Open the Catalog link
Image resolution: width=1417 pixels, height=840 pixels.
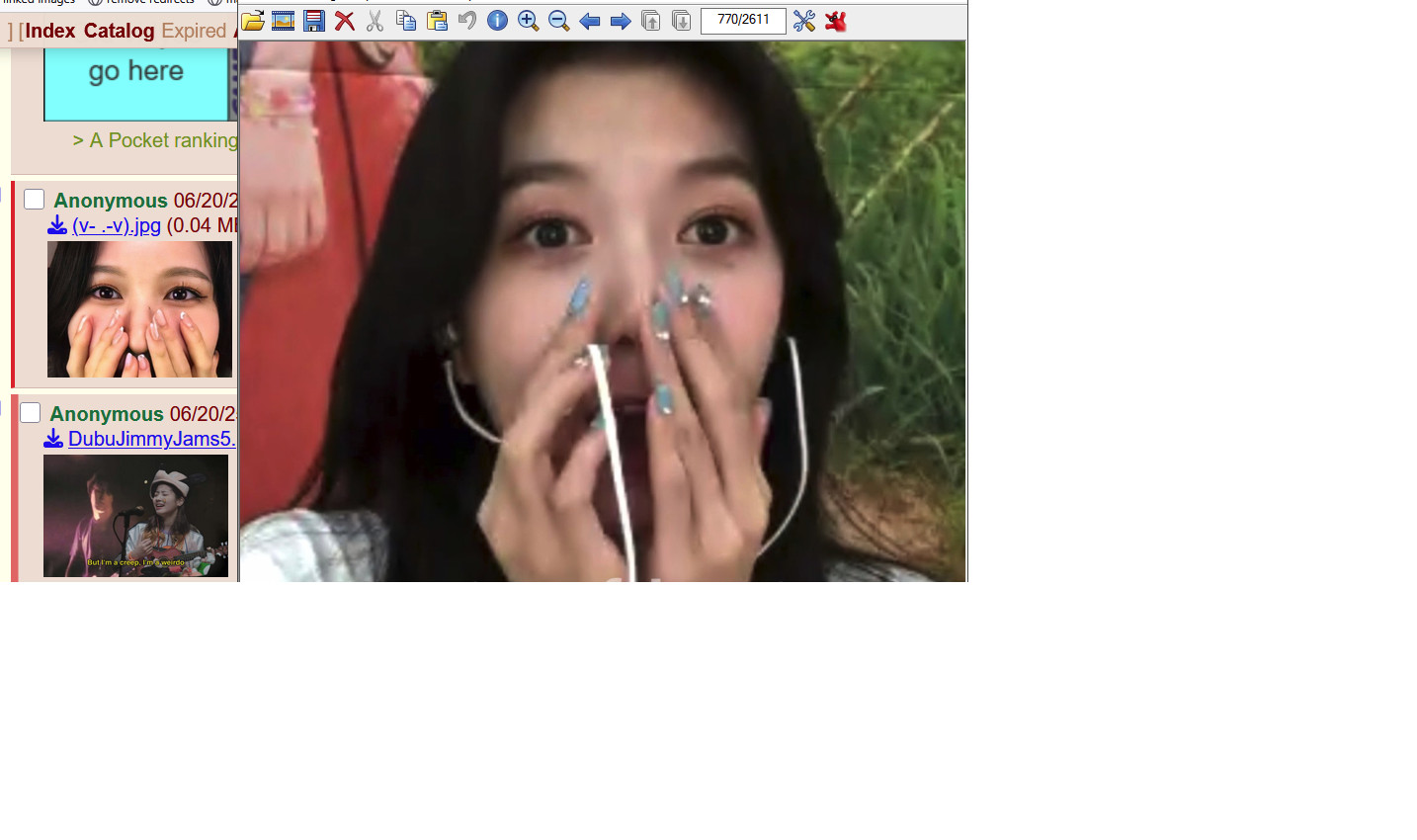pyautogui.click(x=119, y=31)
